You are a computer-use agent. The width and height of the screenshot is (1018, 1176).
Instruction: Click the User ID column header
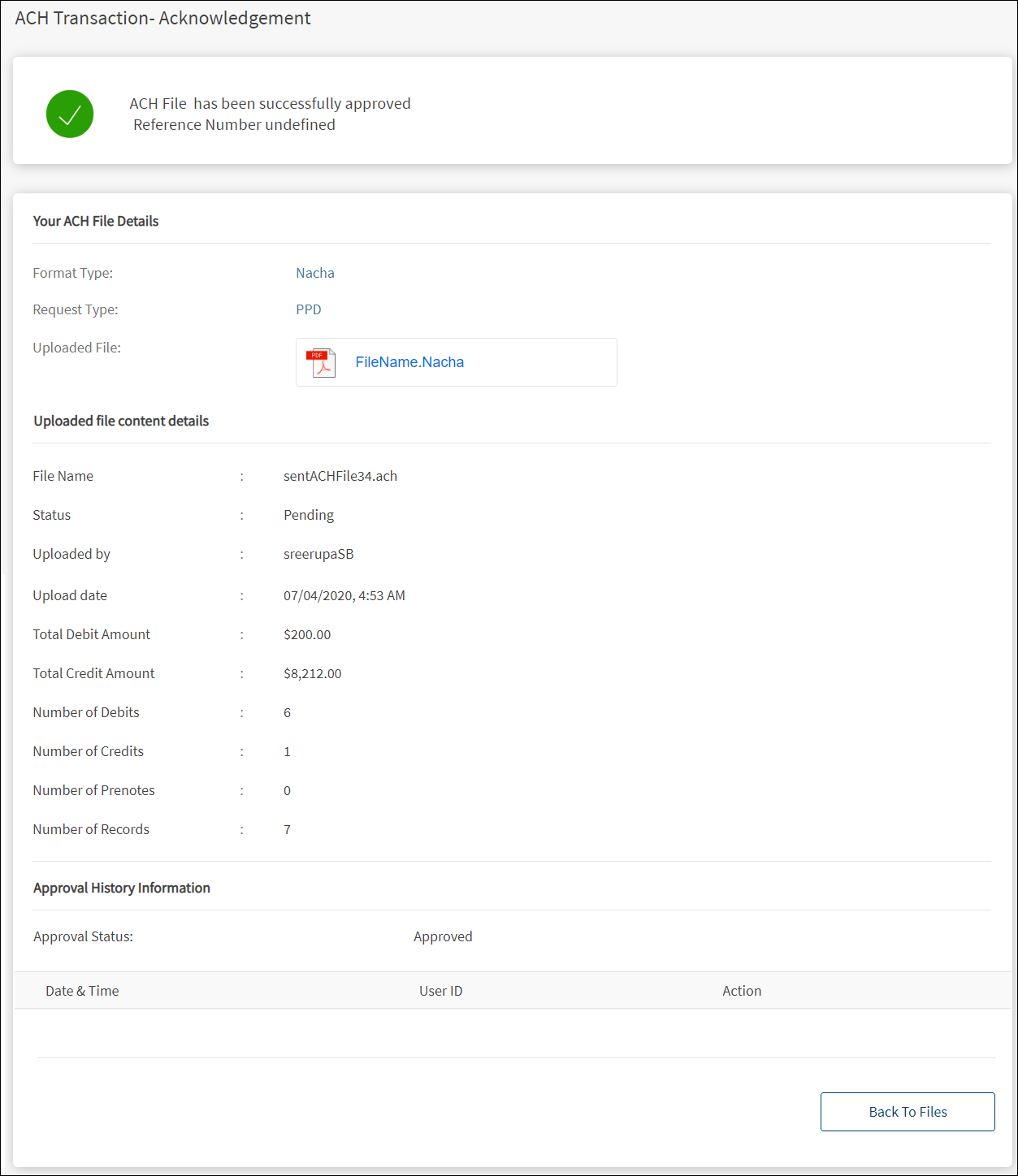coord(440,991)
